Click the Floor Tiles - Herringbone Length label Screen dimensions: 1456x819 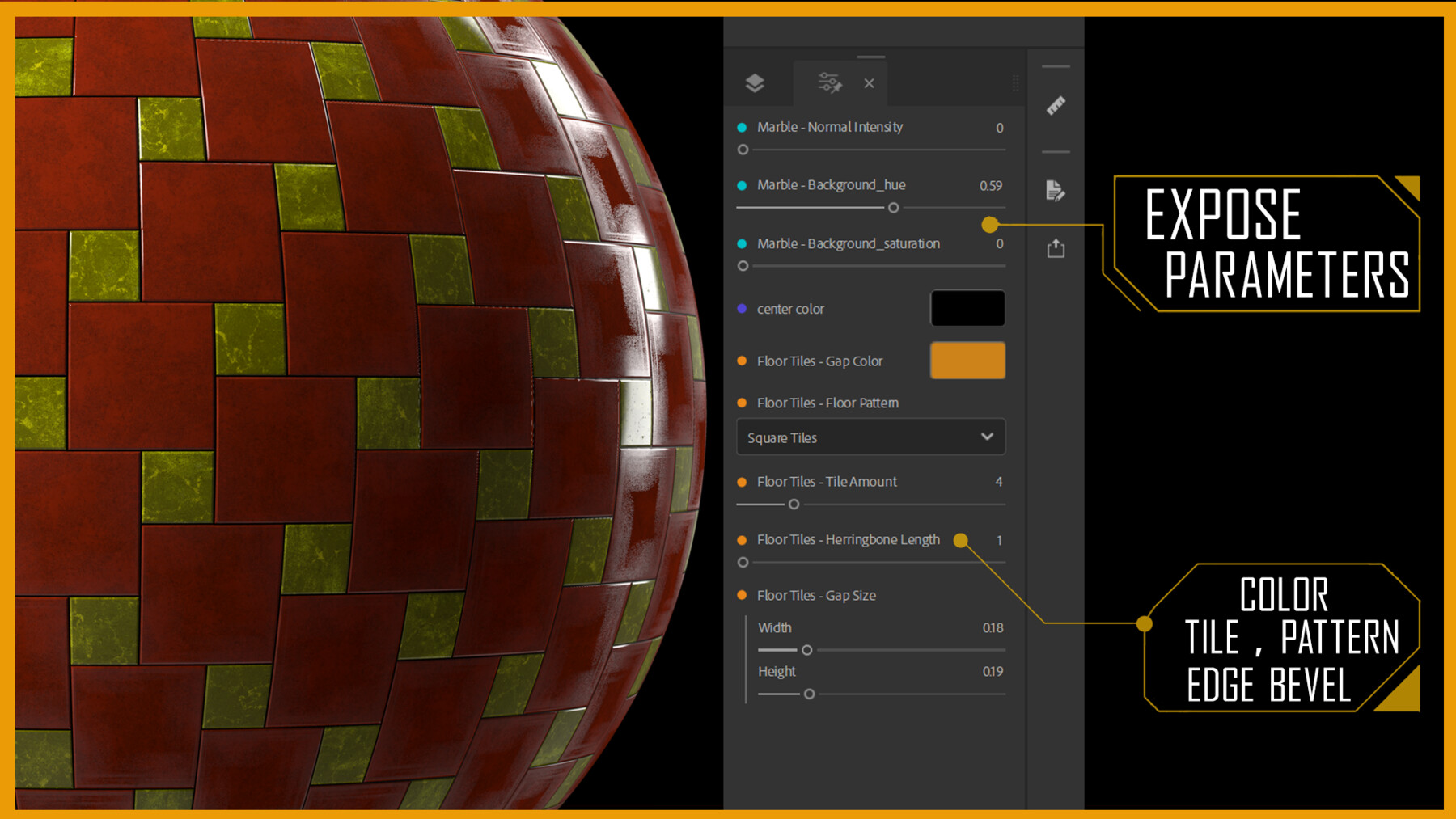coord(848,539)
